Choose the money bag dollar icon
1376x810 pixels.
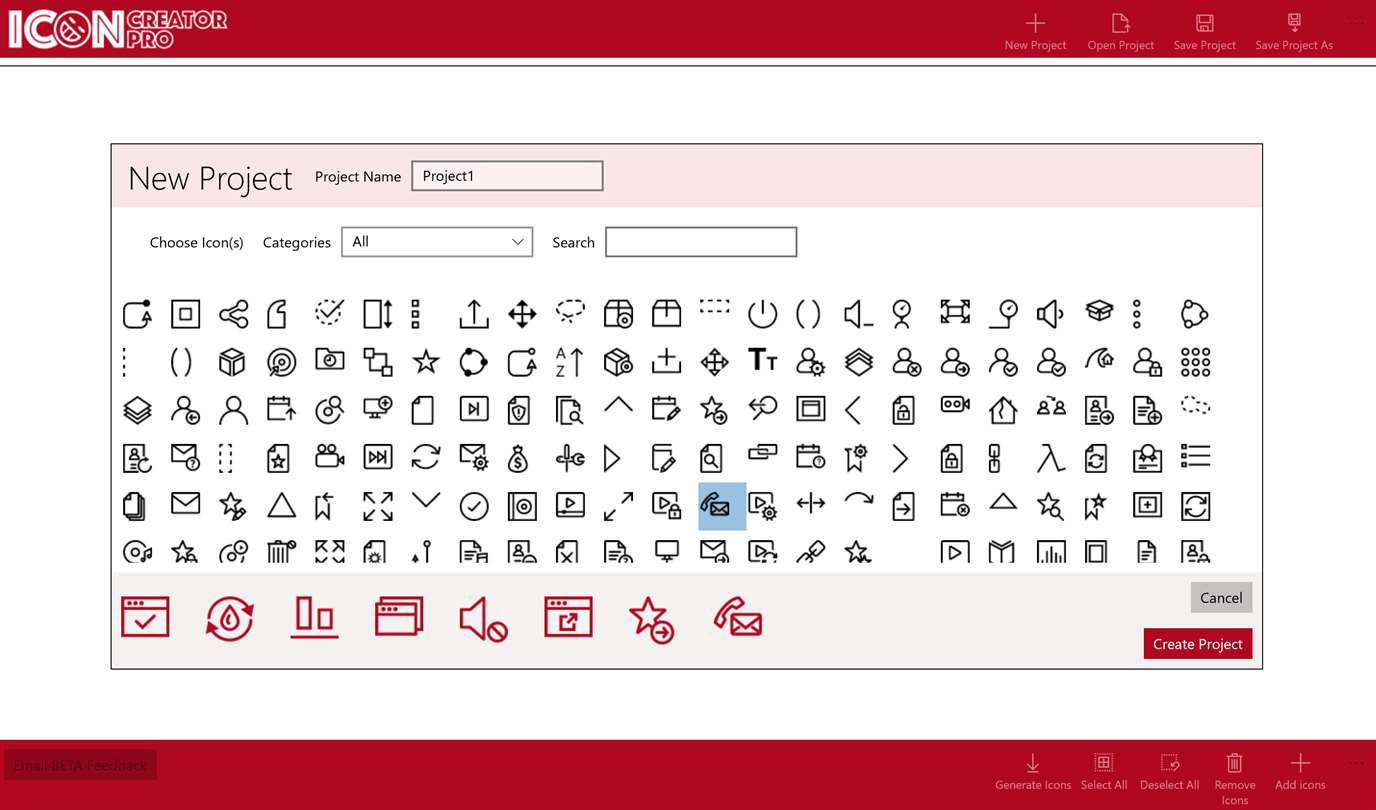(517, 458)
